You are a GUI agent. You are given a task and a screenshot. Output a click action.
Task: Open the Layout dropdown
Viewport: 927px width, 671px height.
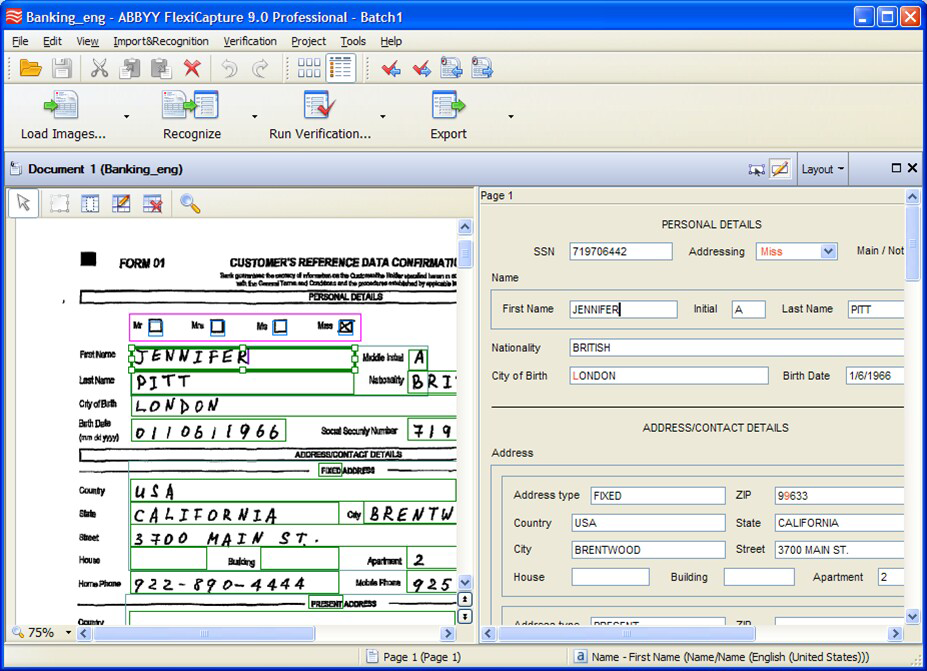(x=822, y=169)
